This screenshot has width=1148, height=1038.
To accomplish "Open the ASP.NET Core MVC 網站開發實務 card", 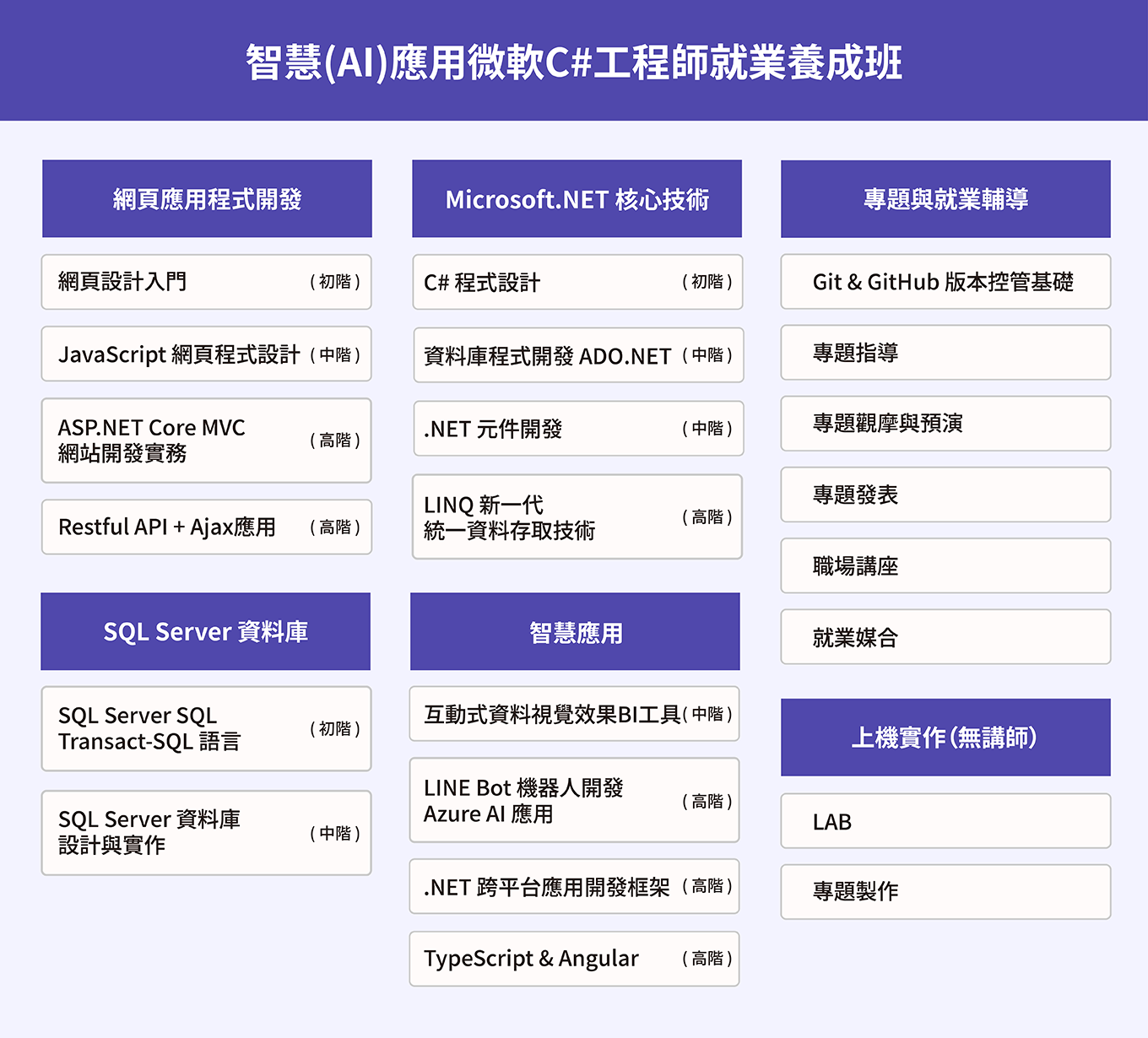I will pyautogui.click(x=206, y=440).
